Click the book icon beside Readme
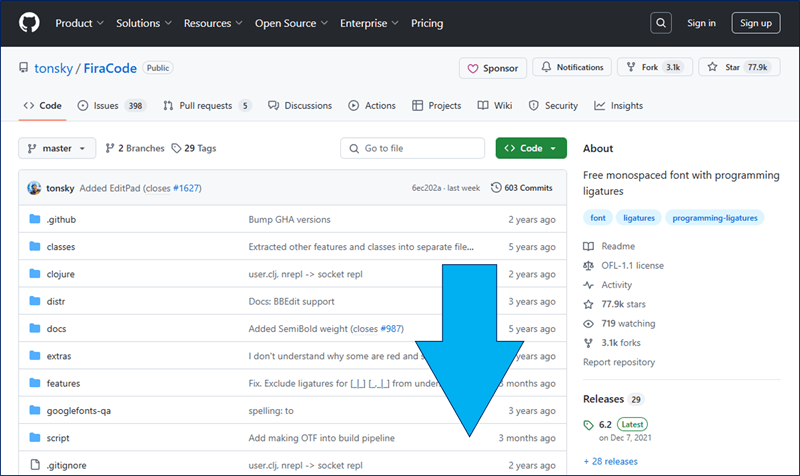 tap(588, 246)
